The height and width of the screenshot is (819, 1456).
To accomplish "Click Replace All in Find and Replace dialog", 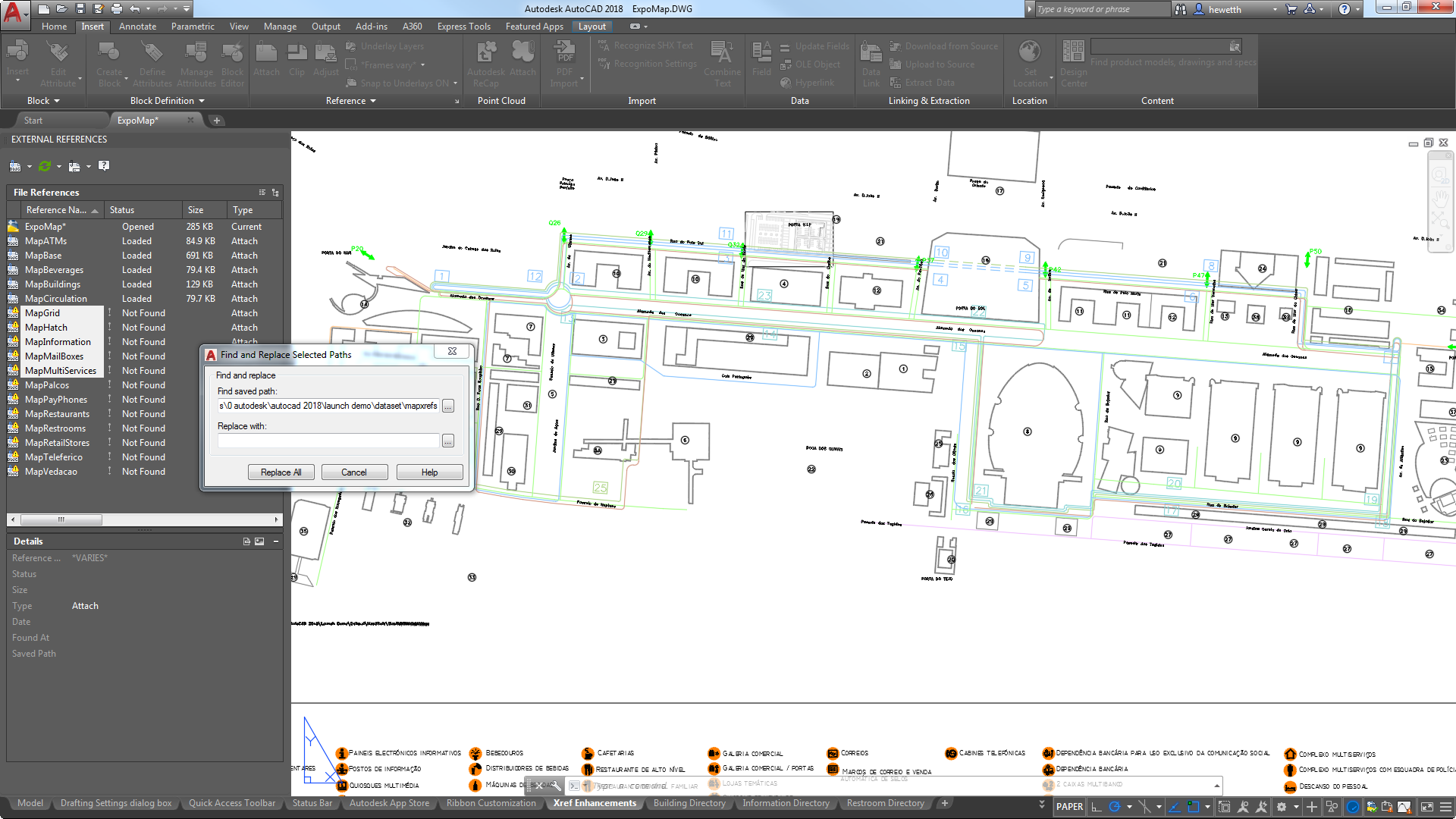I will (x=280, y=471).
